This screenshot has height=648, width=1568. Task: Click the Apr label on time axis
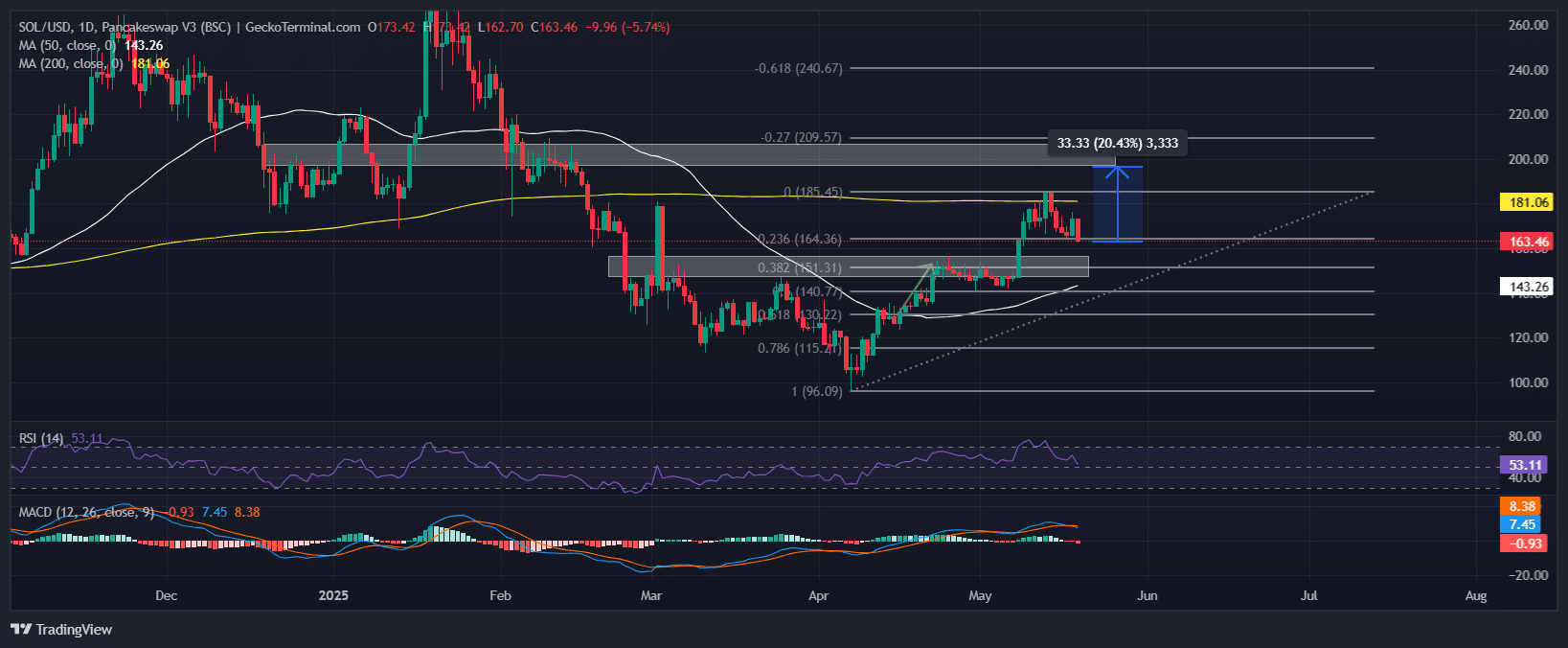point(818,595)
